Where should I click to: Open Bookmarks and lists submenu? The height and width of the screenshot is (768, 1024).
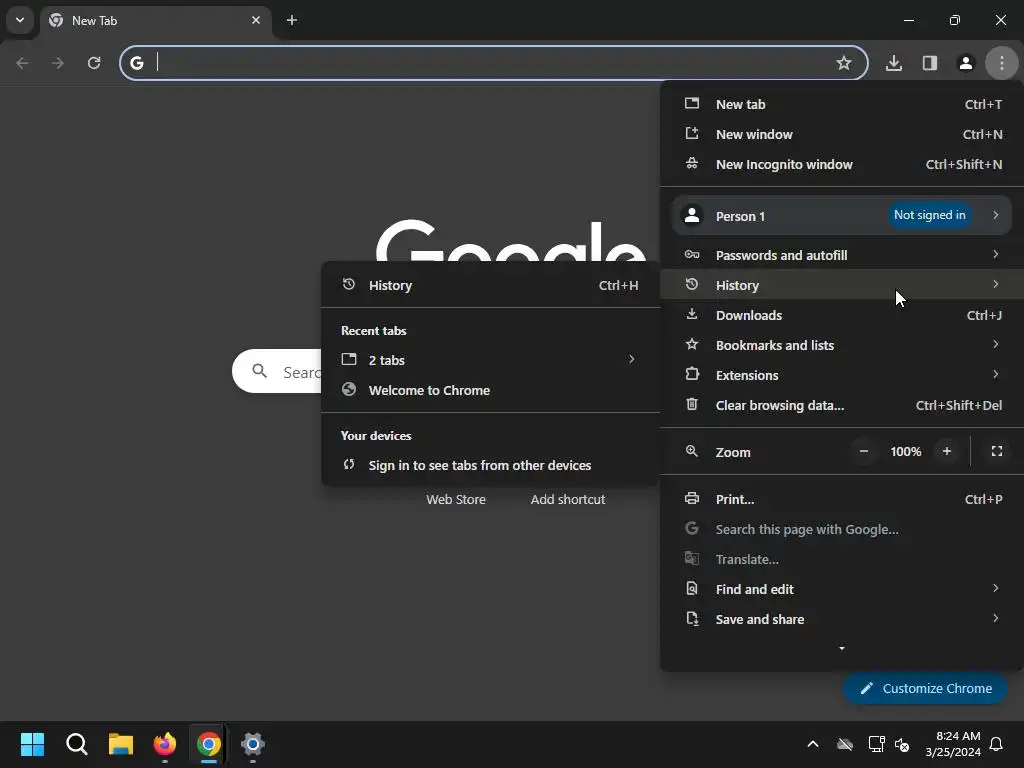click(x=842, y=345)
